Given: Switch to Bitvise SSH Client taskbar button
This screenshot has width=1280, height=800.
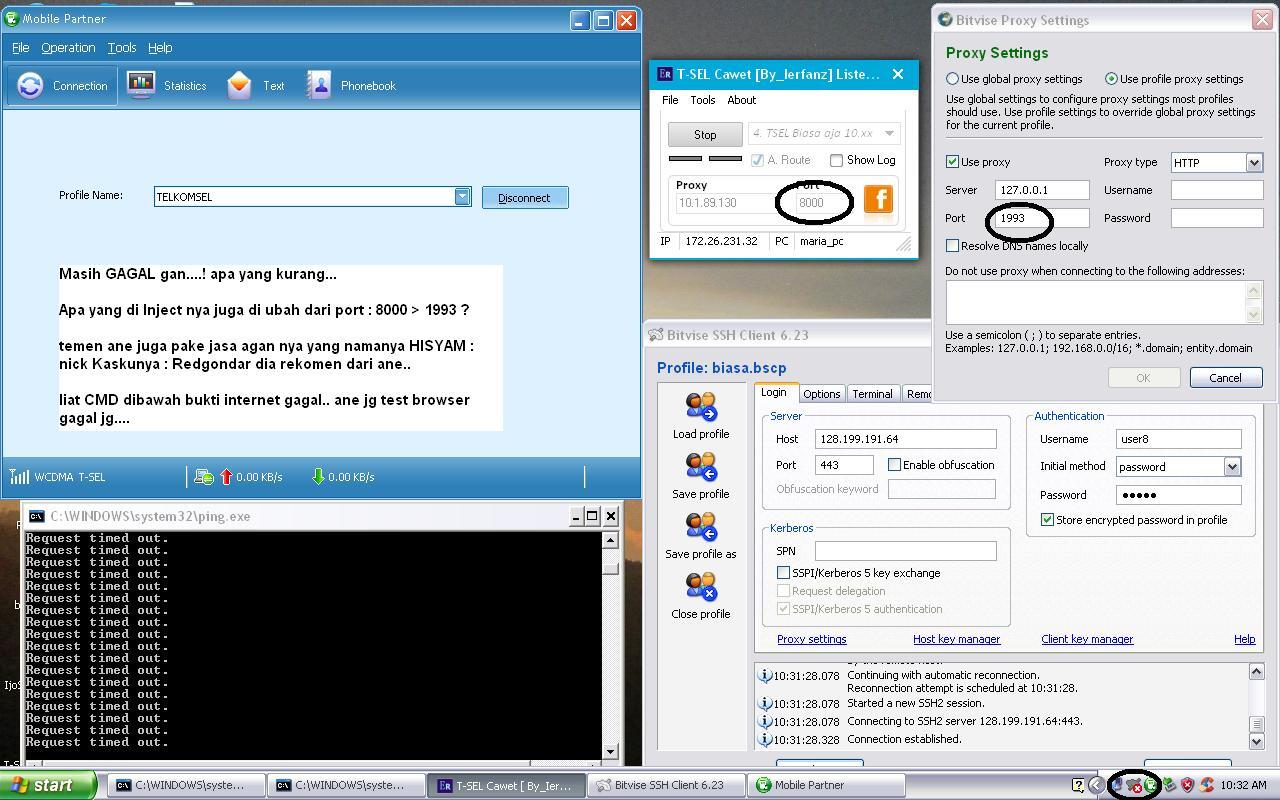Looking at the screenshot, I should 667,785.
